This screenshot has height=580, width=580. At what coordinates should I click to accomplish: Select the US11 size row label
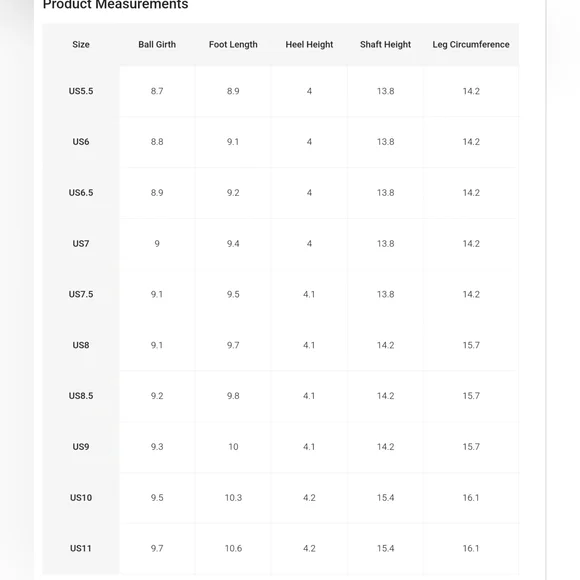[81, 548]
